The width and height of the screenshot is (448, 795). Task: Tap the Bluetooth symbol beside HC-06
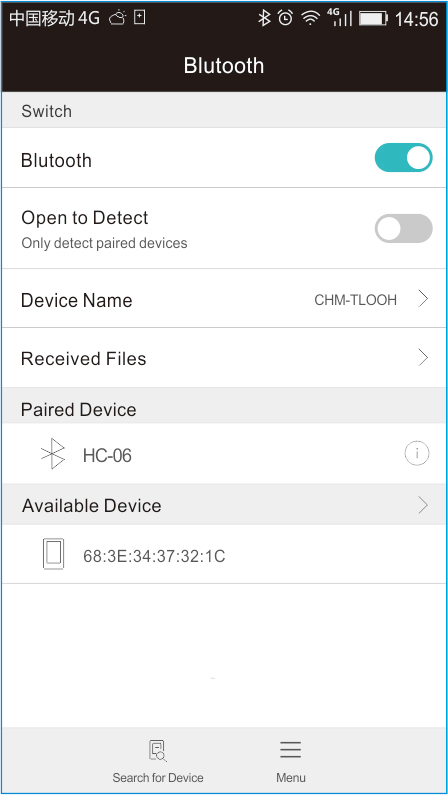(53, 454)
